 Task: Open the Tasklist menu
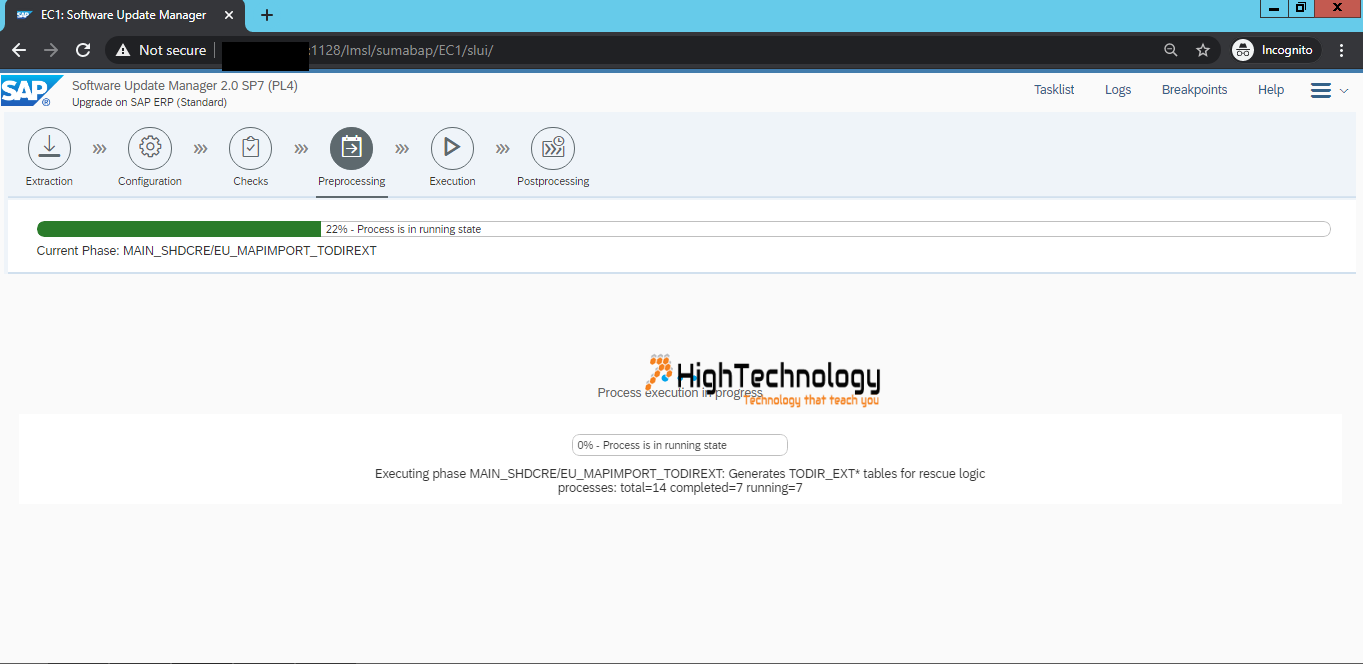1054,90
